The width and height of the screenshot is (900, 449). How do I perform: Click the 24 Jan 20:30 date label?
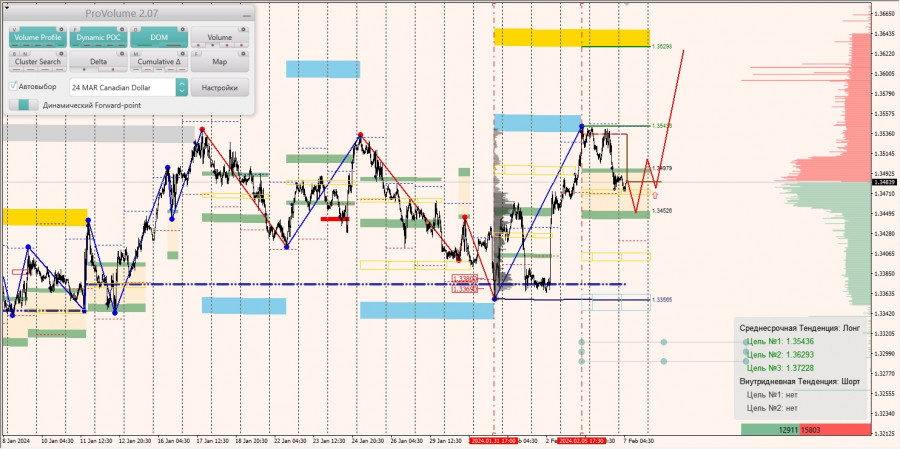[368, 441]
